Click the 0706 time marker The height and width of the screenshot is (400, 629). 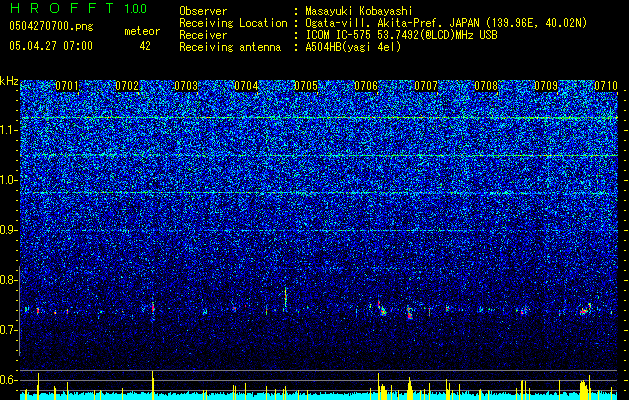366,86
